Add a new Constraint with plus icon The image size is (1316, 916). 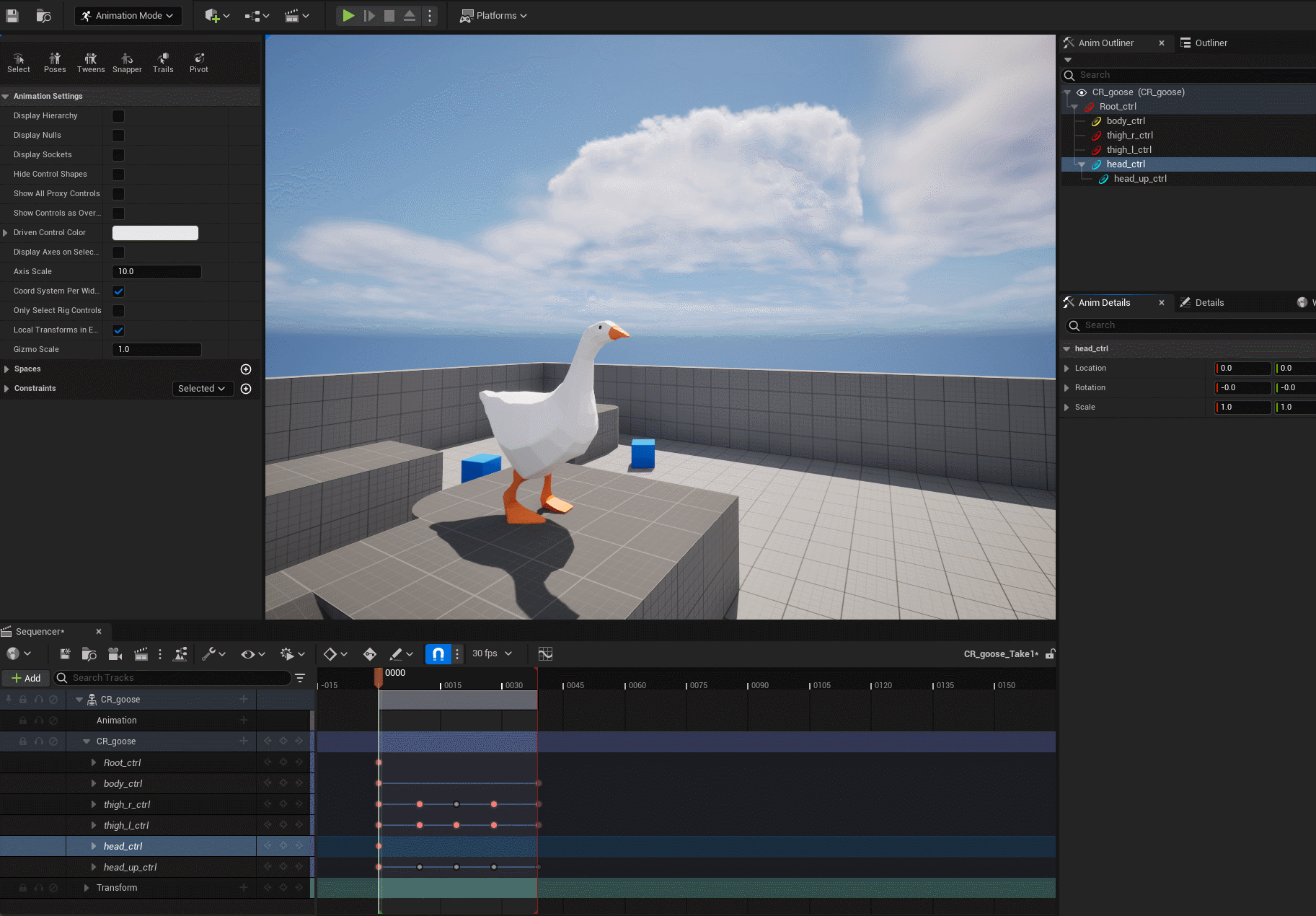246,389
